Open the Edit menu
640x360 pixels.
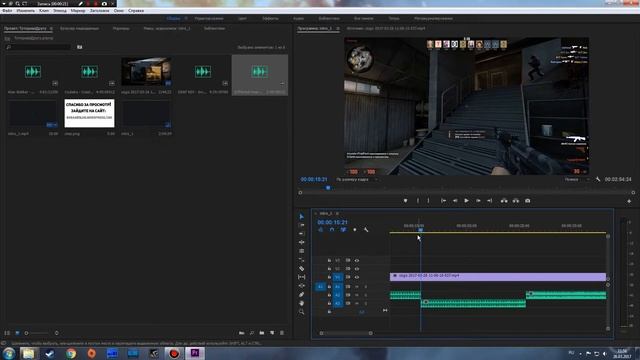coord(26,11)
